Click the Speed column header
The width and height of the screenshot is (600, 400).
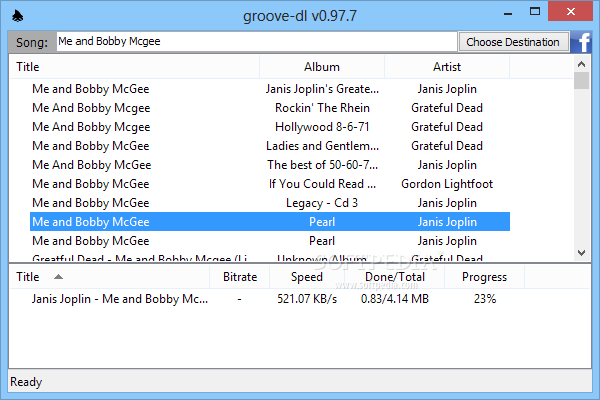(307, 277)
